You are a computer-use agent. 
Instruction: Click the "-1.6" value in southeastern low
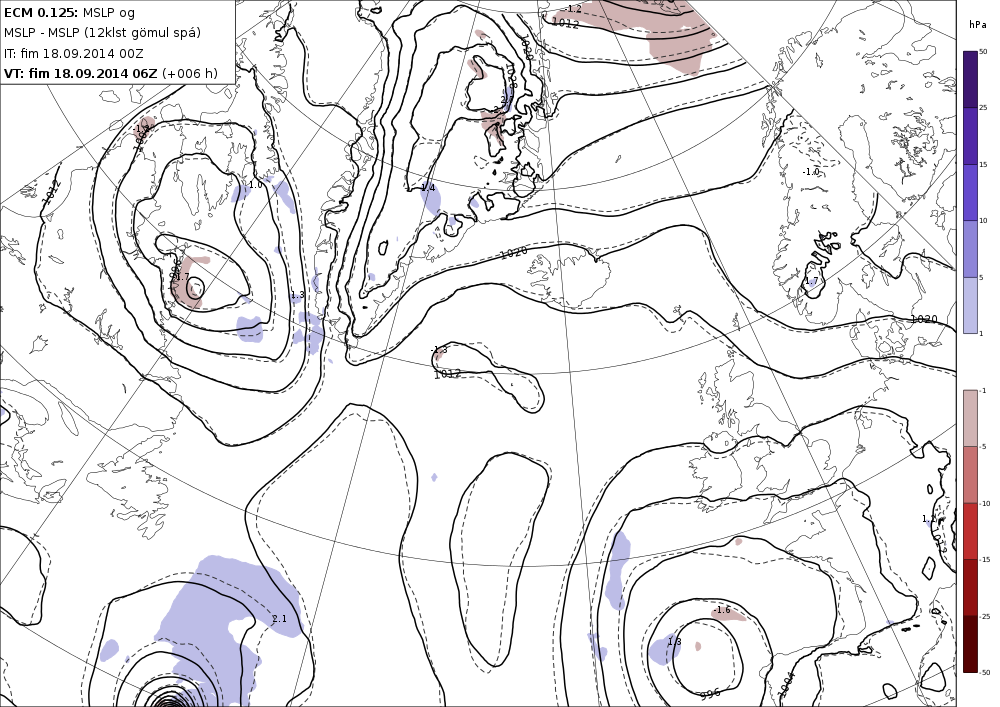click(722, 609)
